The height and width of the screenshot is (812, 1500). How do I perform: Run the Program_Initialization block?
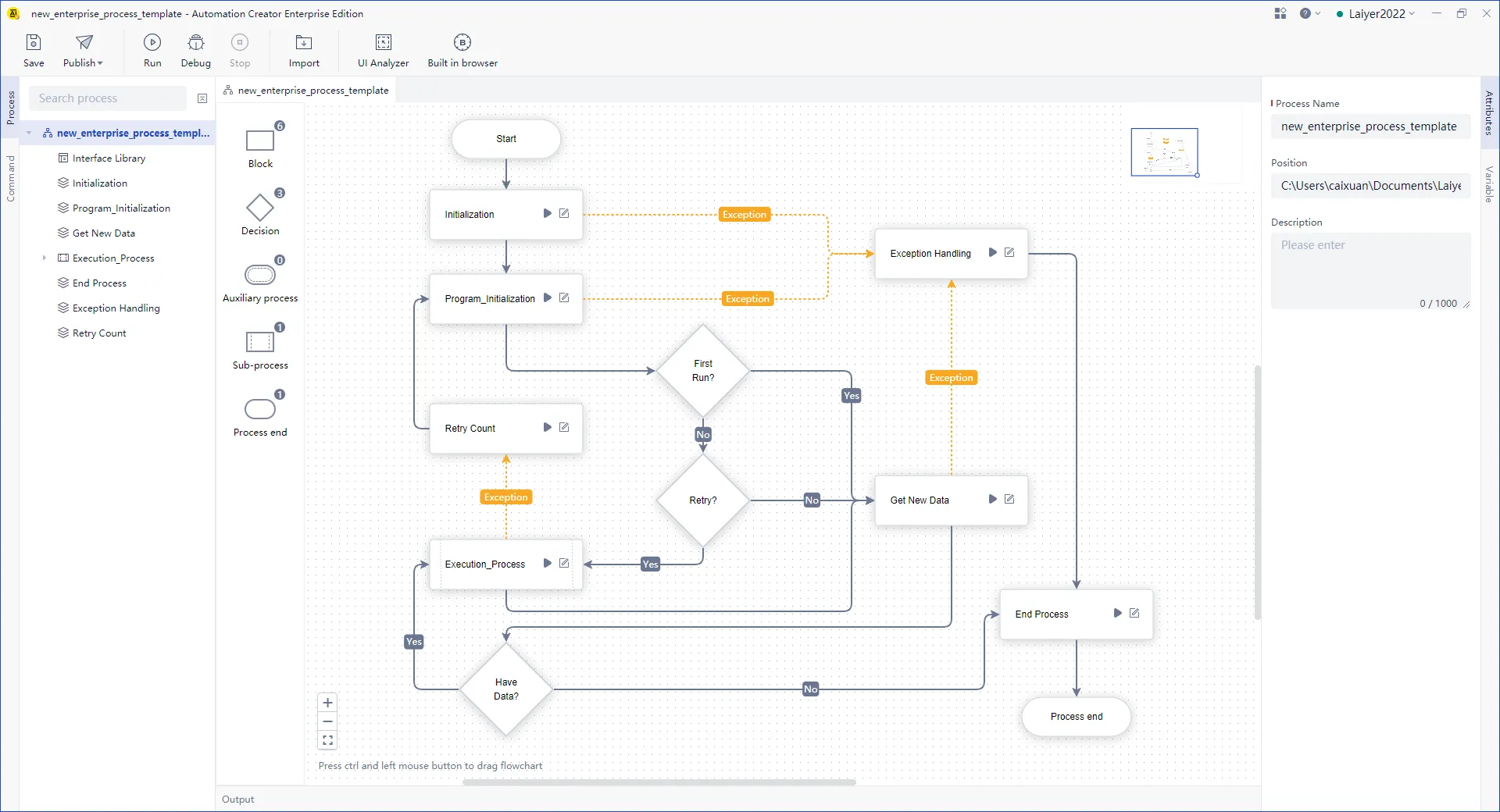point(547,297)
